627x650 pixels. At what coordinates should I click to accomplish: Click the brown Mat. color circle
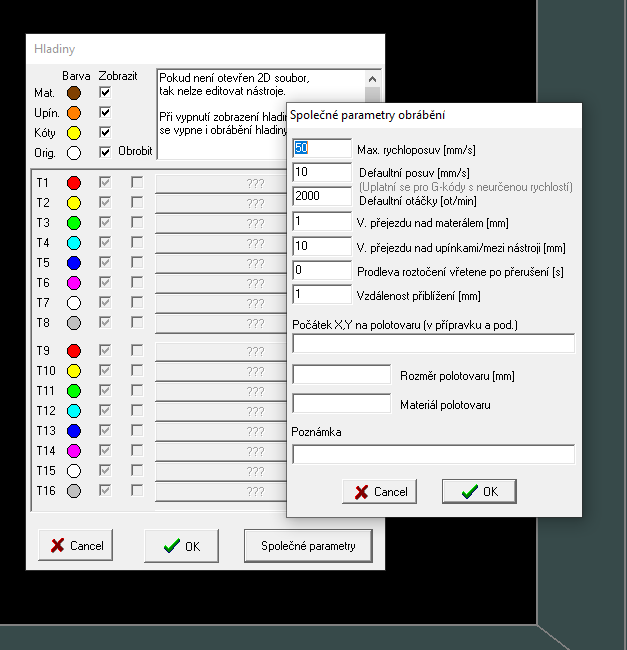coord(73,93)
